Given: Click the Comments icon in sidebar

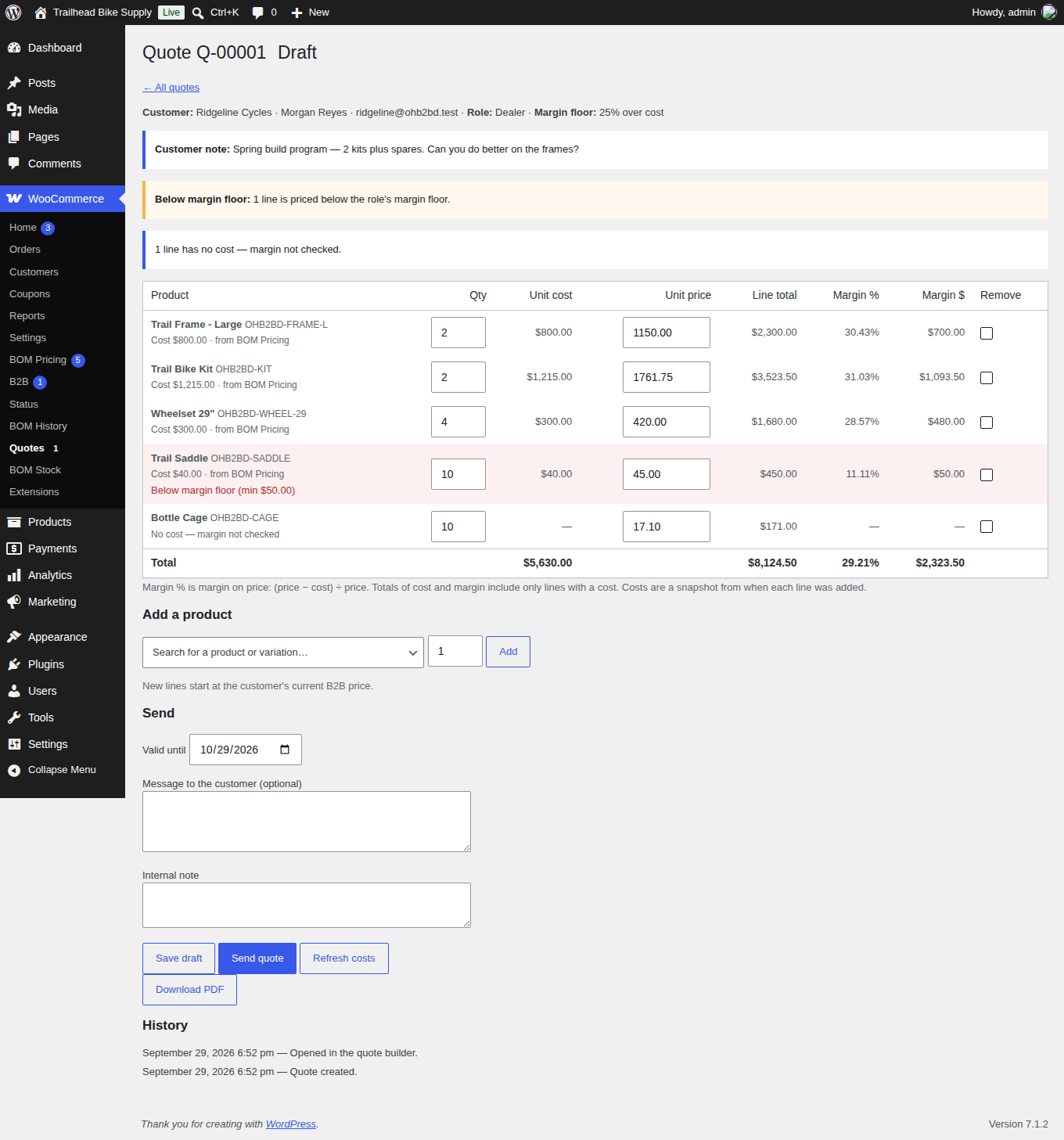Looking at the screenshot, I should [14, 164].
